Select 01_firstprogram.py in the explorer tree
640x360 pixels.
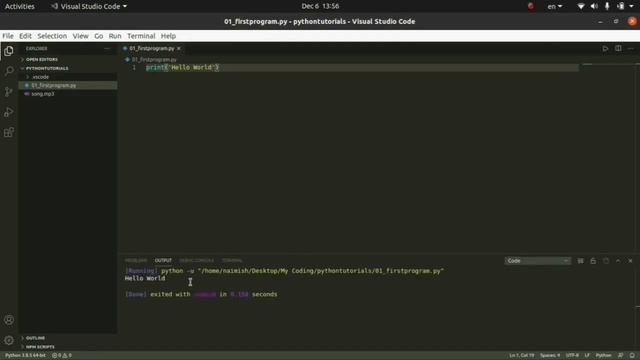68,85
